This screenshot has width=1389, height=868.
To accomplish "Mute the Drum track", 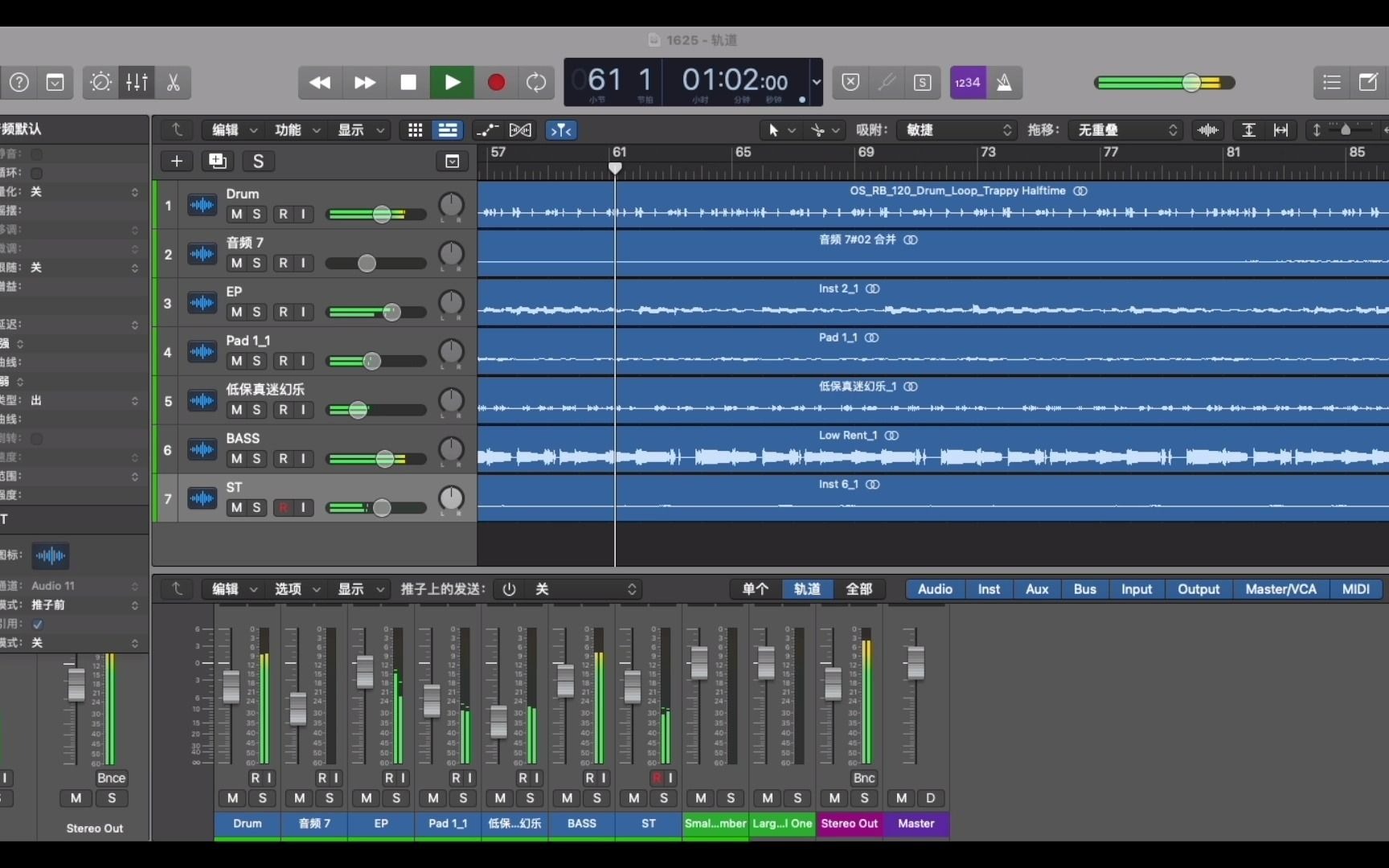I will pyautogui.click(x=236, y=215).
